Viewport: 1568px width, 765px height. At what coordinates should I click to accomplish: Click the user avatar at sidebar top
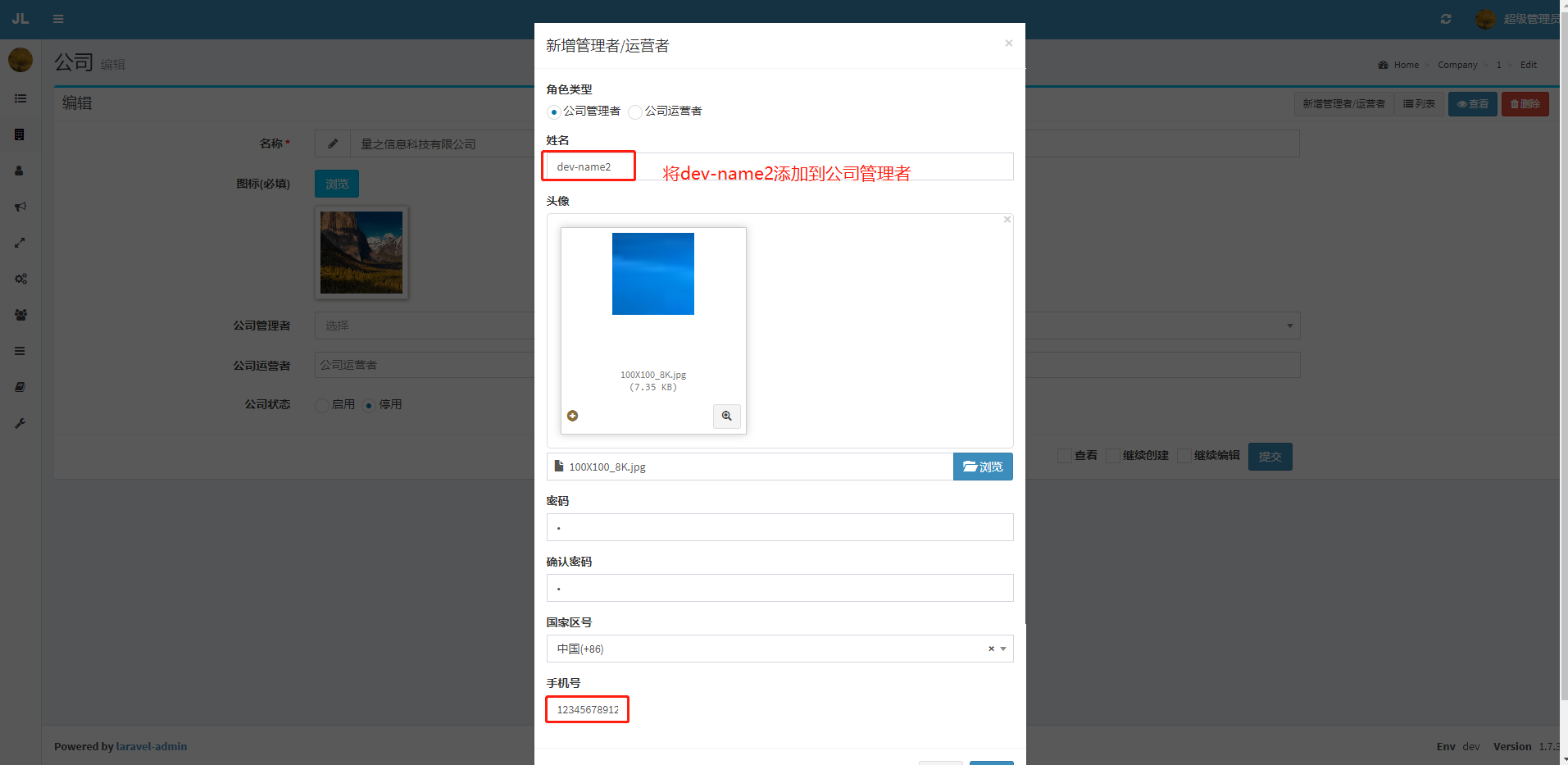[x=20, y=60]
